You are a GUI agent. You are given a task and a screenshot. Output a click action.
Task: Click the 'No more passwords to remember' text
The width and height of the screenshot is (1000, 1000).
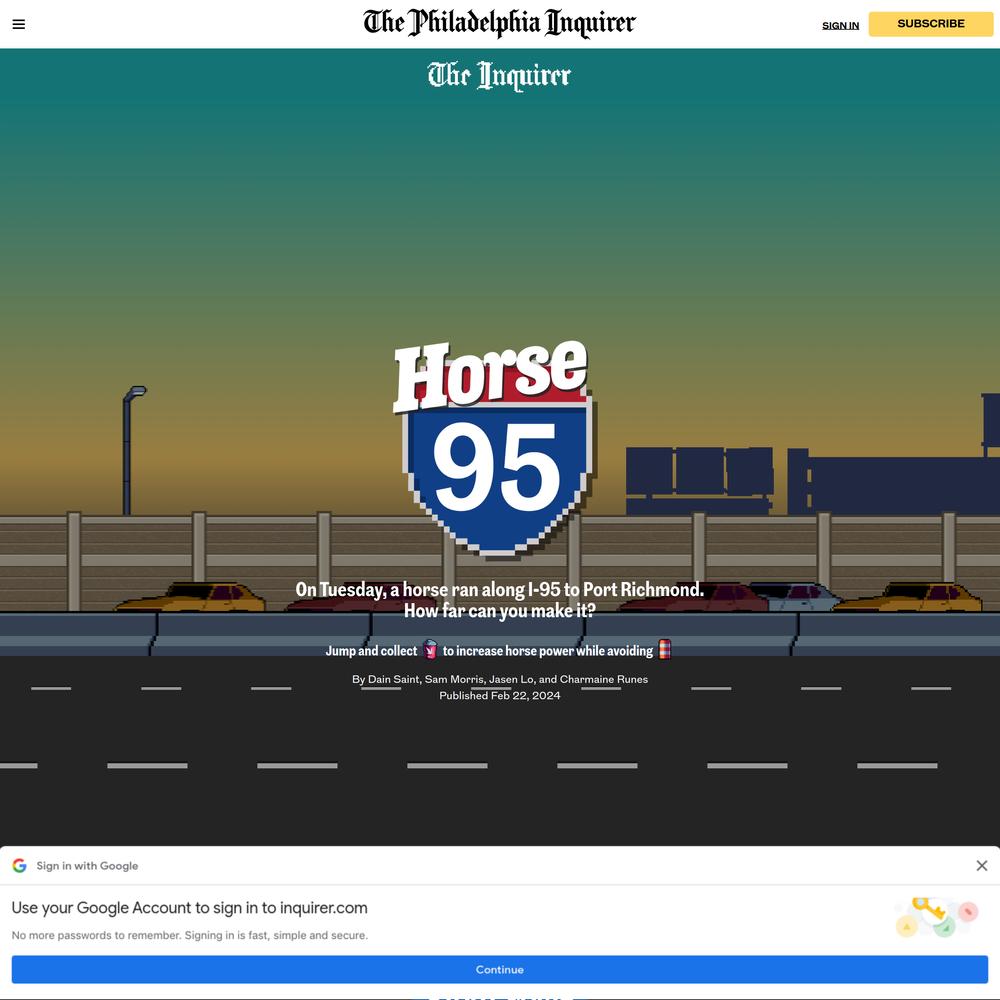click(x=189, y=935)
